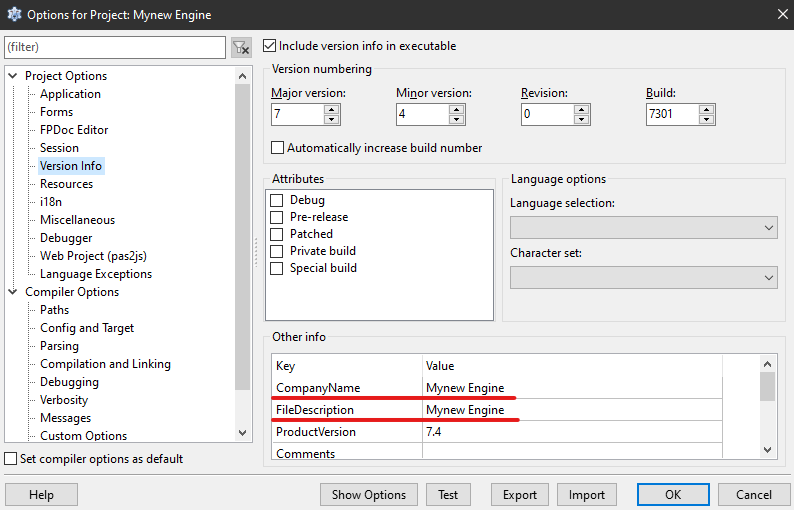Click the filter search field
The height and width of the screenshot is (510, 794).
pos(115,47)
